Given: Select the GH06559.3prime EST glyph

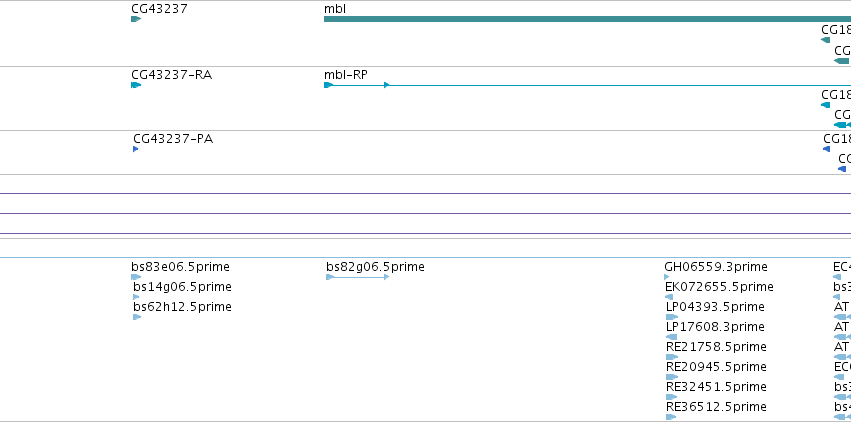Looking at the screenshot, I should pos(667,277).
